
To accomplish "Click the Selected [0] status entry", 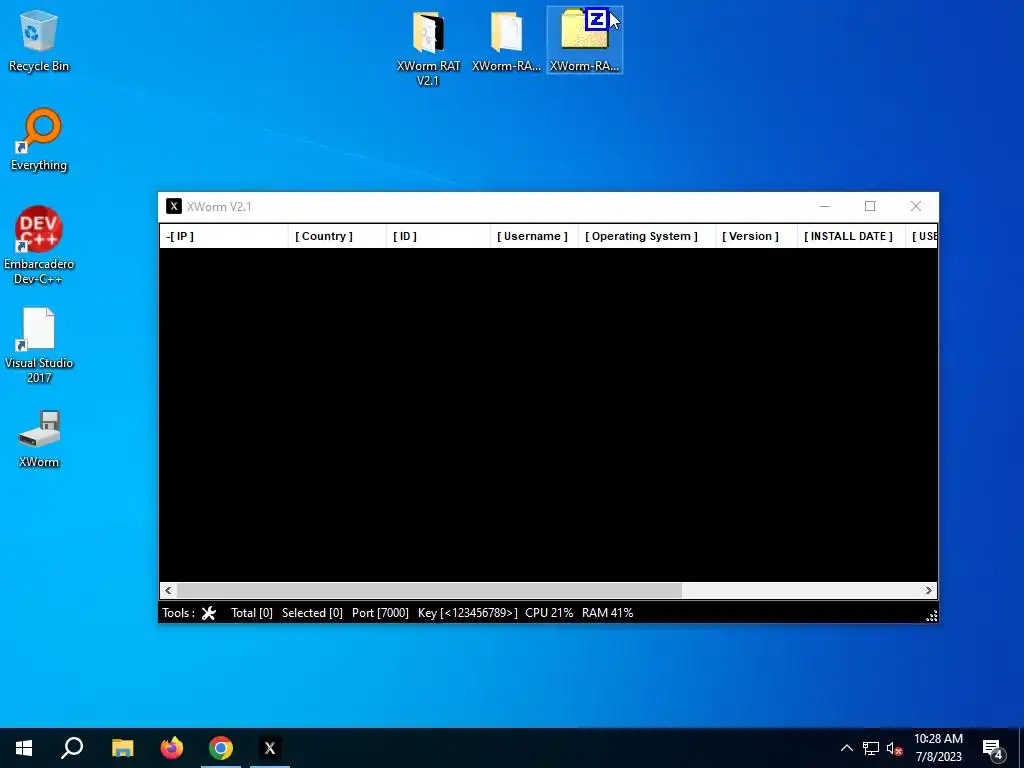I will tap(312, 613).
